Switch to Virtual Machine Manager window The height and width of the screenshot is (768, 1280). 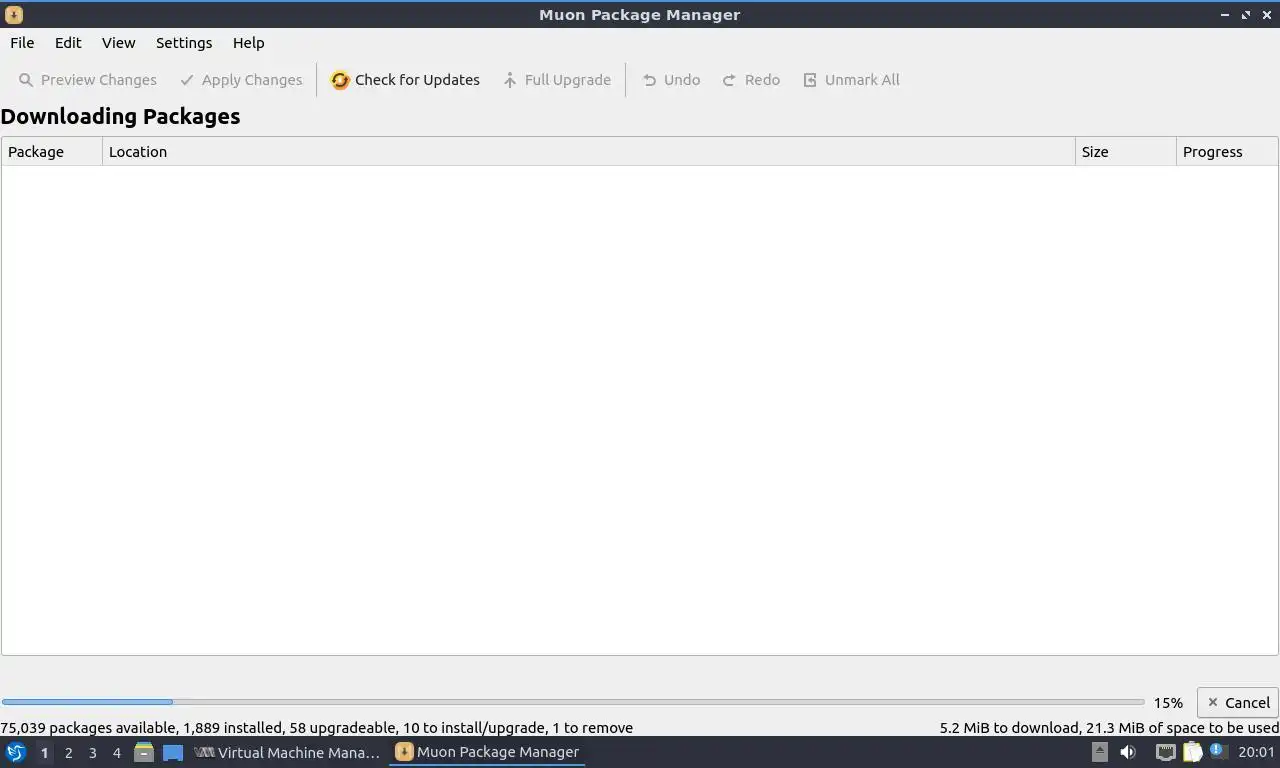click(288, 752)
